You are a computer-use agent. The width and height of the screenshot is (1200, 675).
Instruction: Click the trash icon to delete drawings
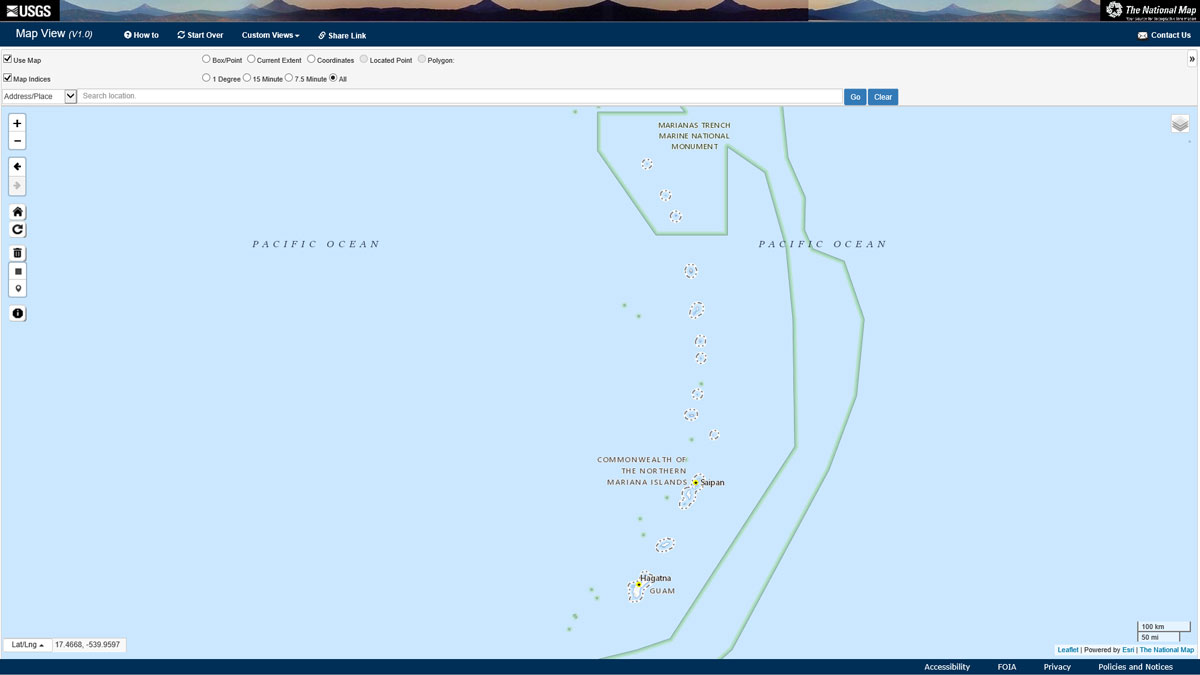click(x=17, y=253)
